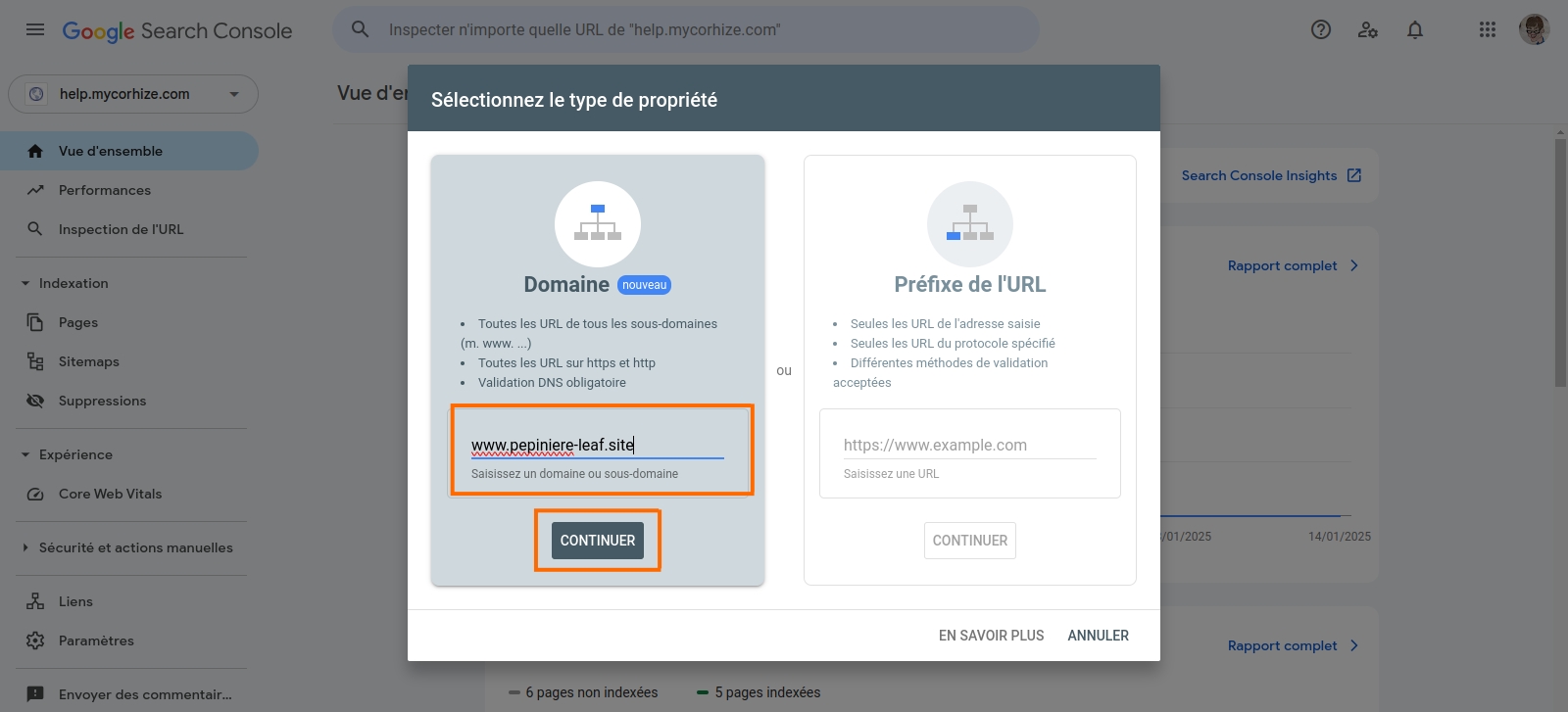The width and height of the screenshot is (1568, 712).
Task: Open Performances in sidebar
Action: point(129,190)
